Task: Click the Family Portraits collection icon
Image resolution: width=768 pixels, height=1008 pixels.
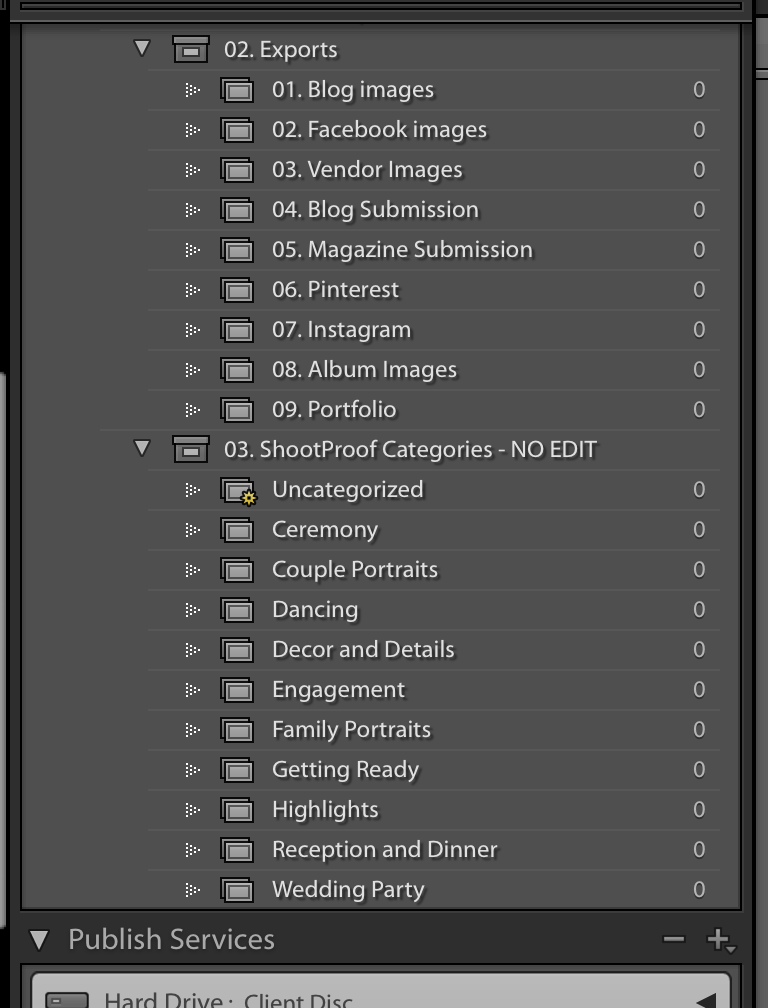Action: (237, 730)
